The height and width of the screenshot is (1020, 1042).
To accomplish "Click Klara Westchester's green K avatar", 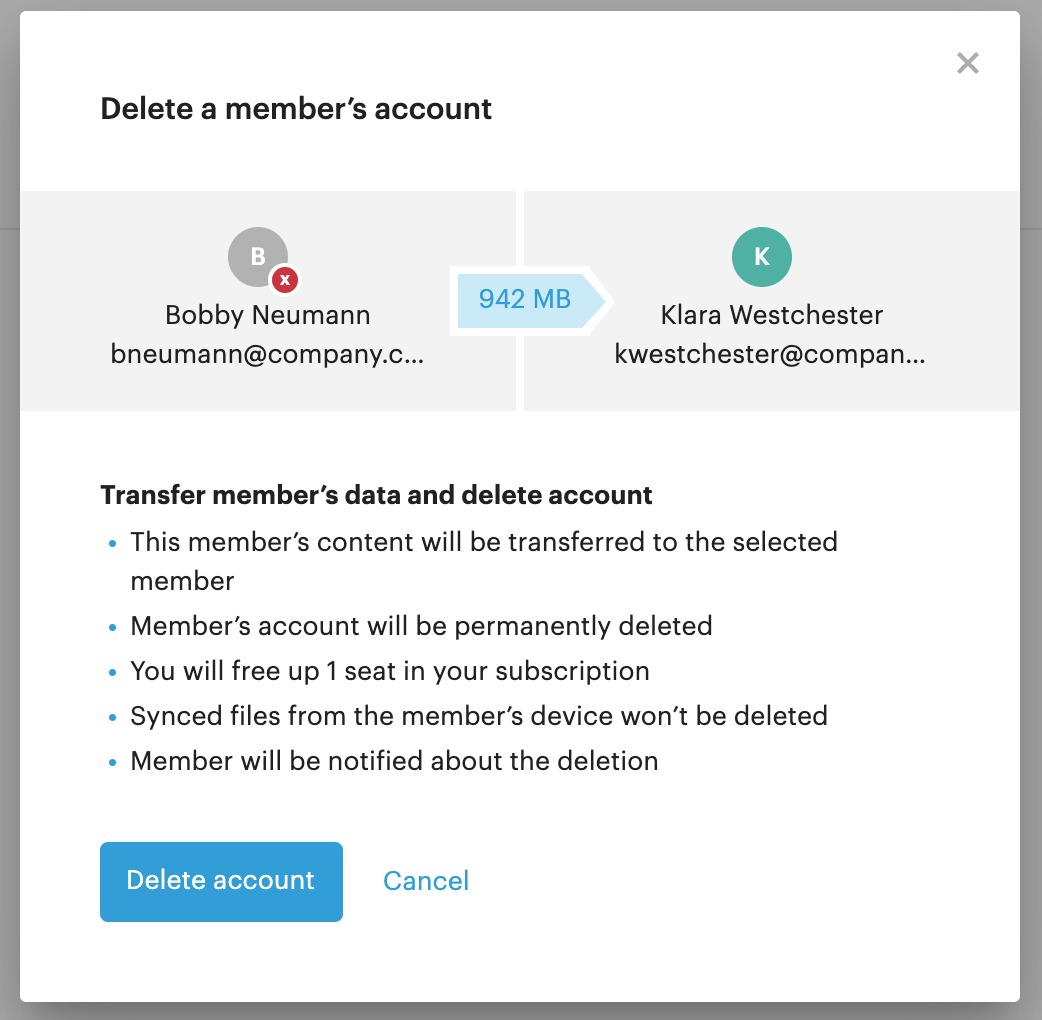I will (762, 256).
